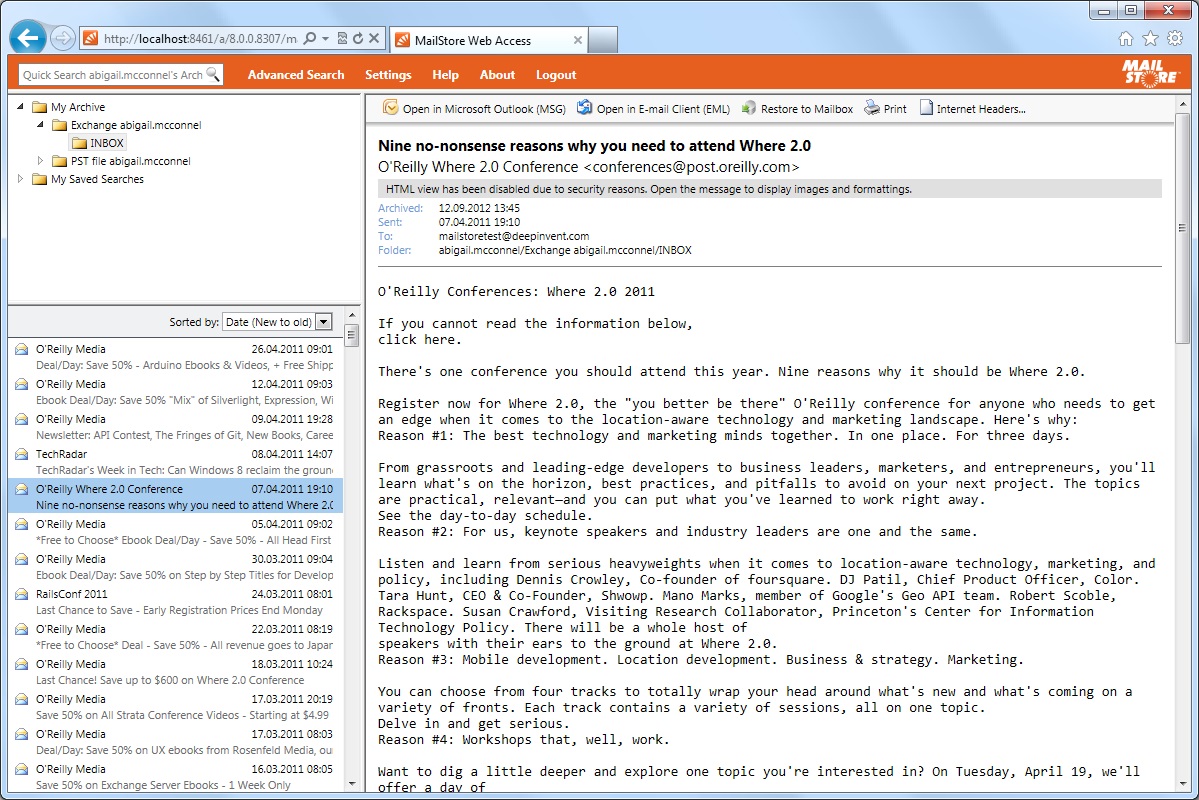Expand the PST file abigail.mcconnel node
The width and height of the screenshot is (1199, 800).
tap(40, 161)
